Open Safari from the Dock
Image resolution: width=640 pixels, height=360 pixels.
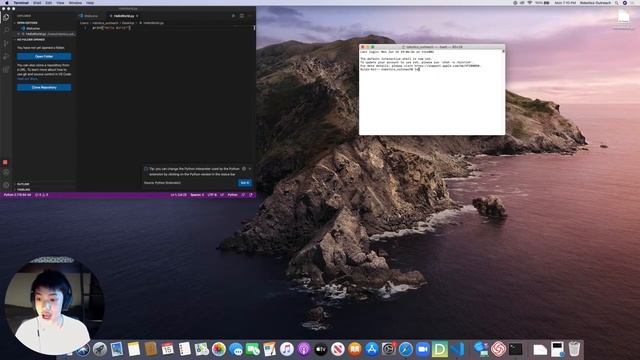406,349
